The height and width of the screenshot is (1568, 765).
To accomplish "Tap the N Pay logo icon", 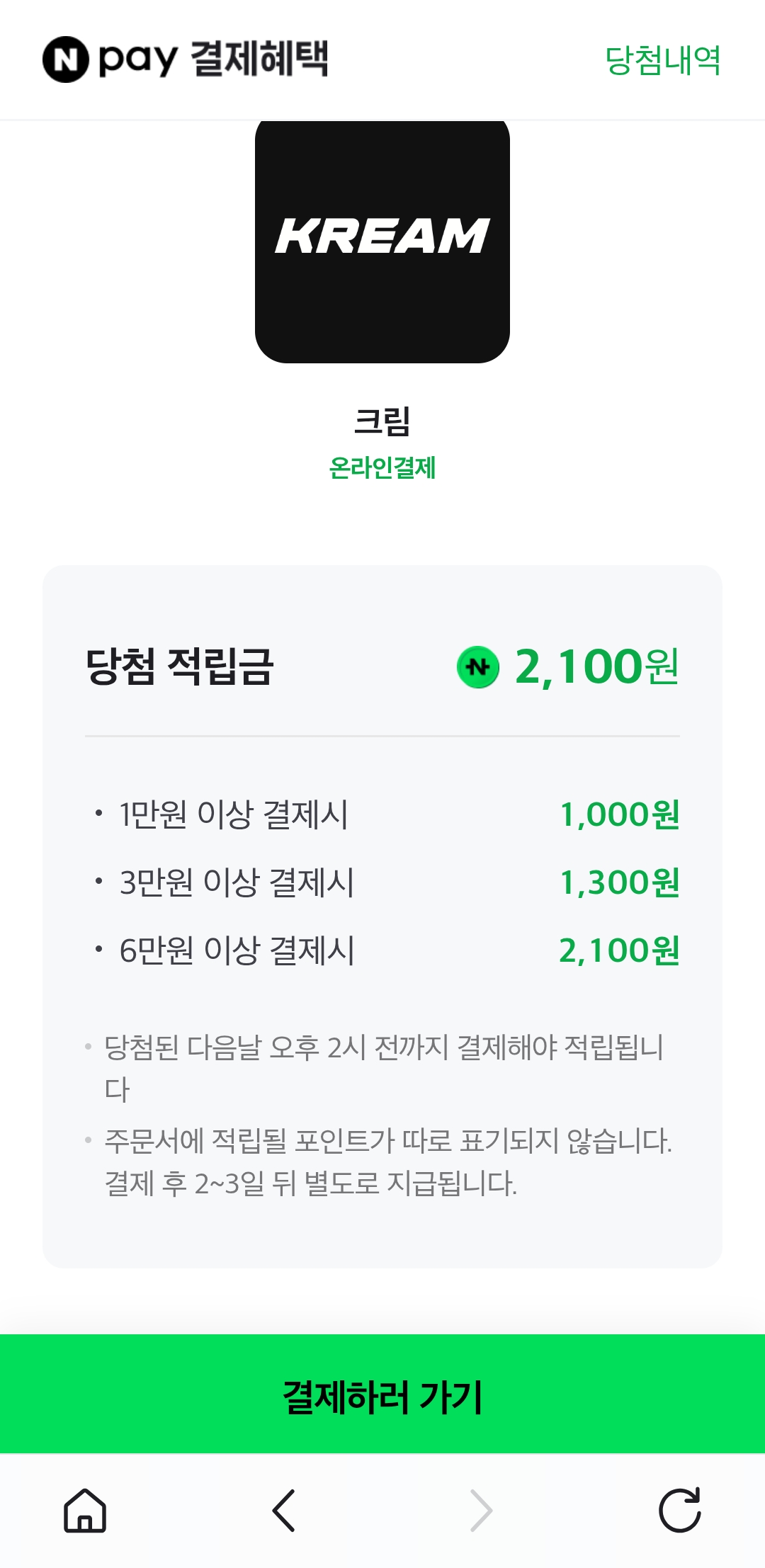I will click(x=66, y=59).
